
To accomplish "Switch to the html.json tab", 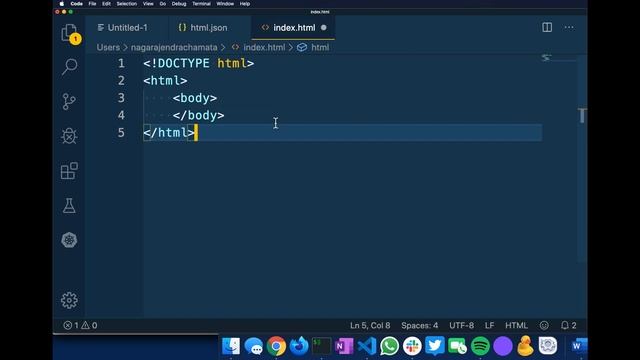I will coord(209,28).
